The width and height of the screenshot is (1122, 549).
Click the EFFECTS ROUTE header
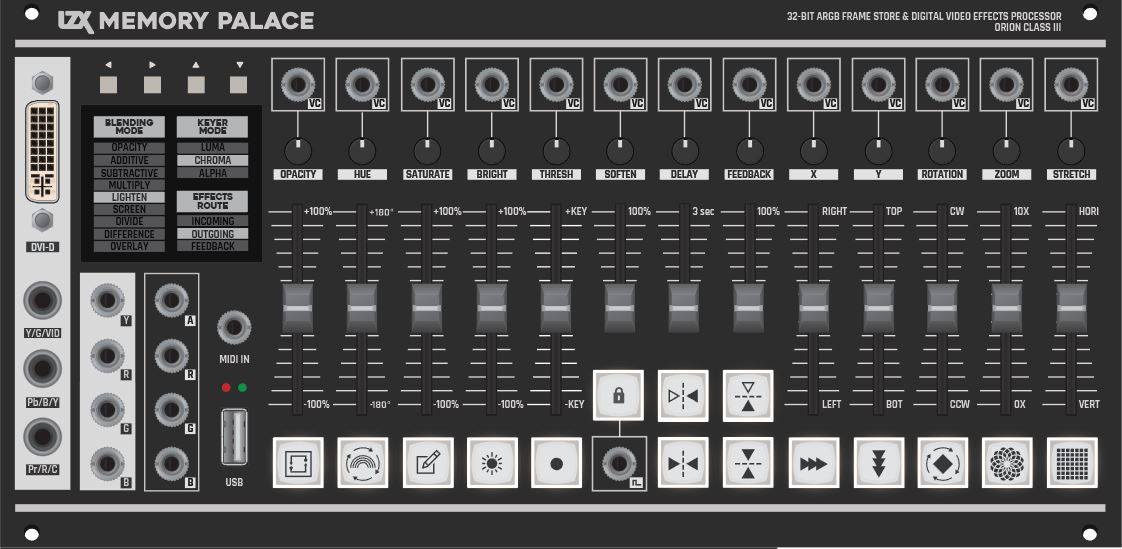click(213, 201)
